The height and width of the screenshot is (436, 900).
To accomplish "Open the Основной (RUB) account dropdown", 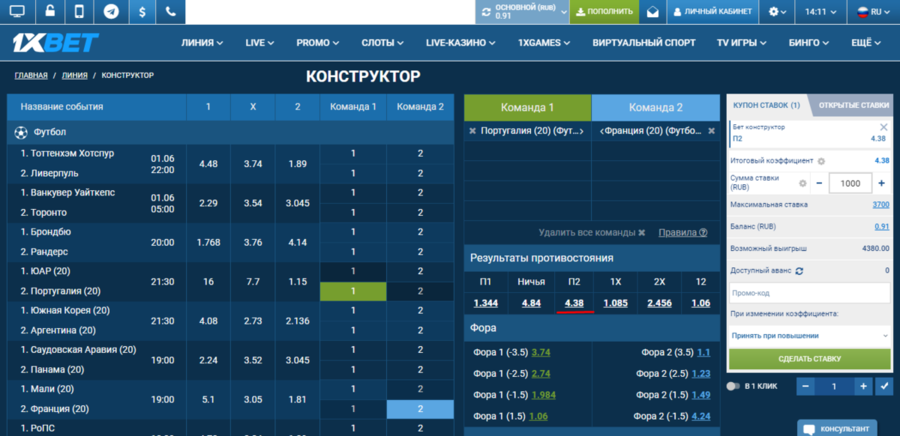I will point(522,11).
